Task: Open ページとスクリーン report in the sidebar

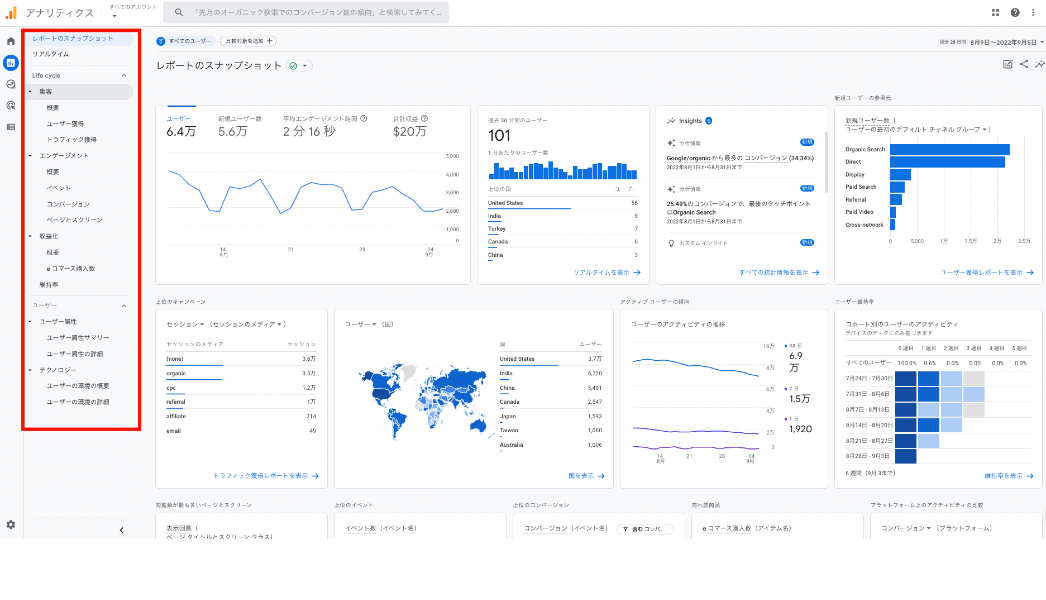Action: click(x=75, y=220)
